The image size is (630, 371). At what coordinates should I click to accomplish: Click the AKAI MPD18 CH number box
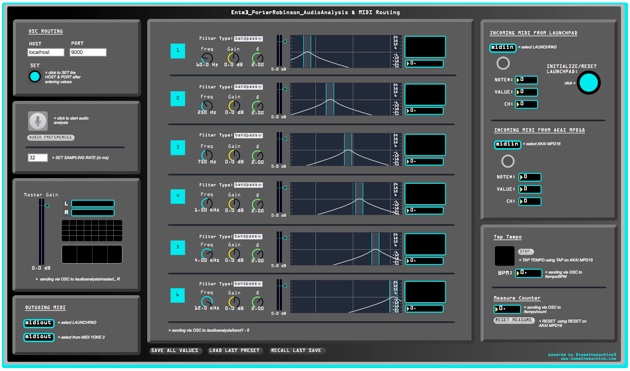pos(530,201)
